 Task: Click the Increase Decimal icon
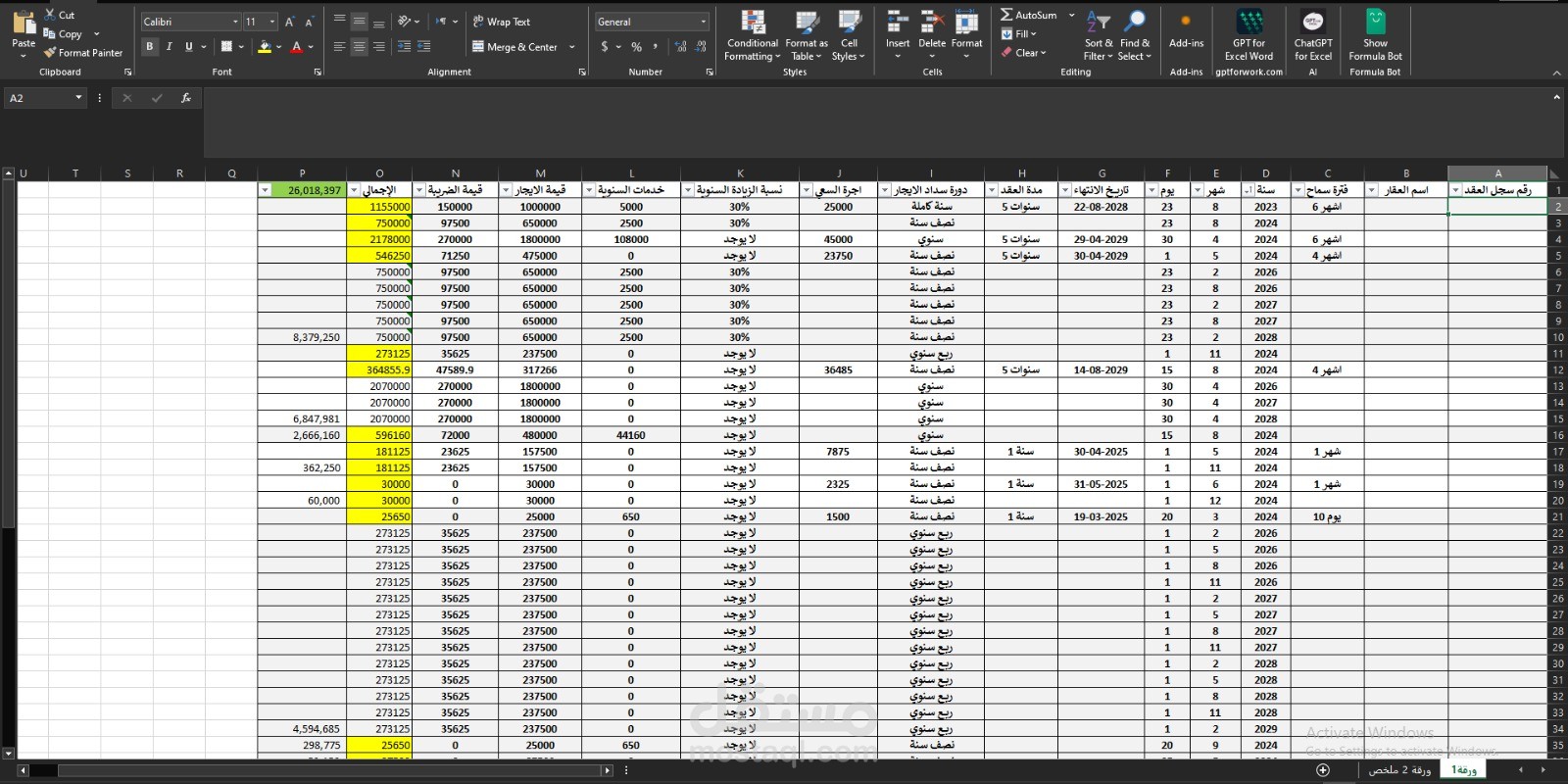click(682, 46)
